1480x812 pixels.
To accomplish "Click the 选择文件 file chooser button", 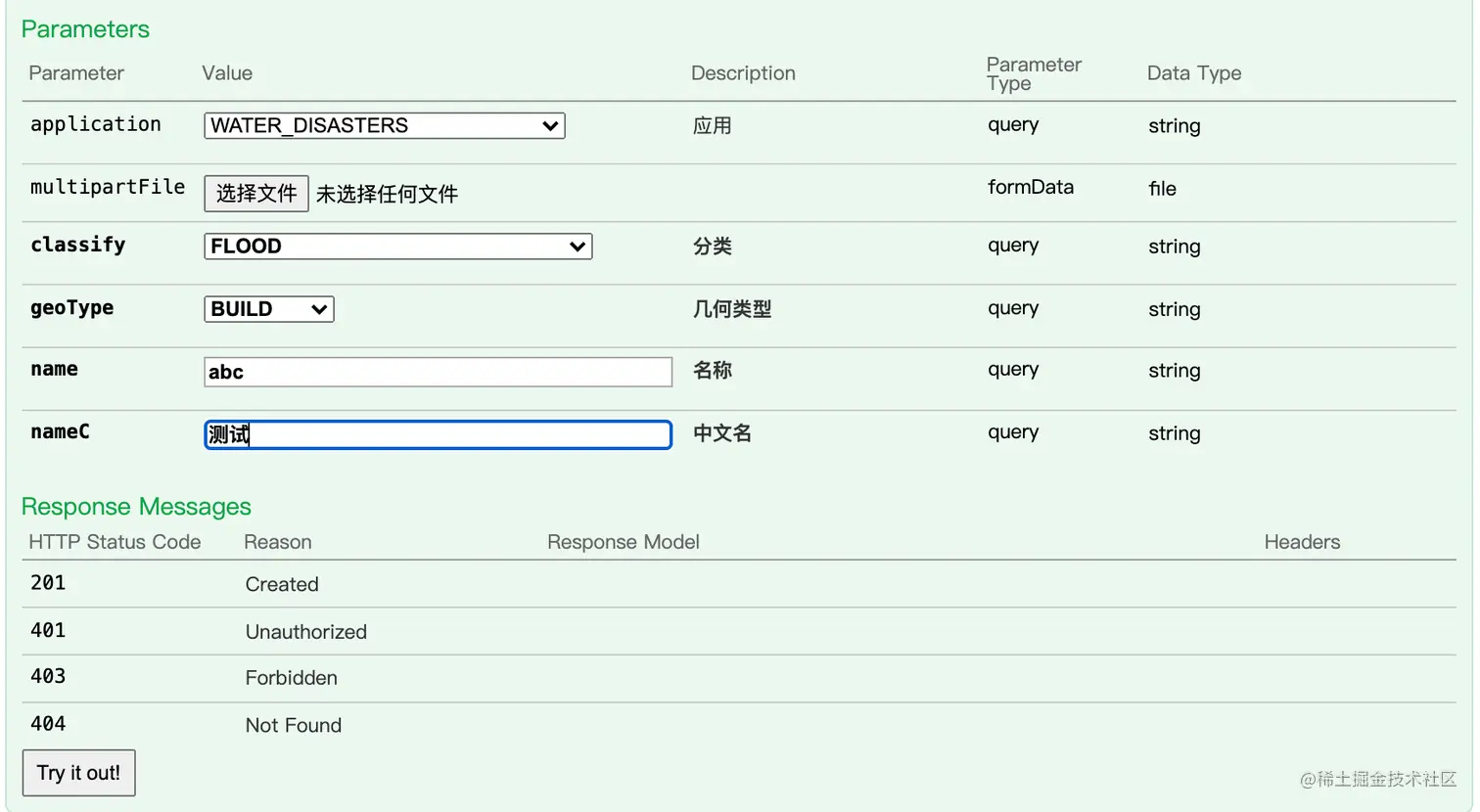I will click(256, 194).
